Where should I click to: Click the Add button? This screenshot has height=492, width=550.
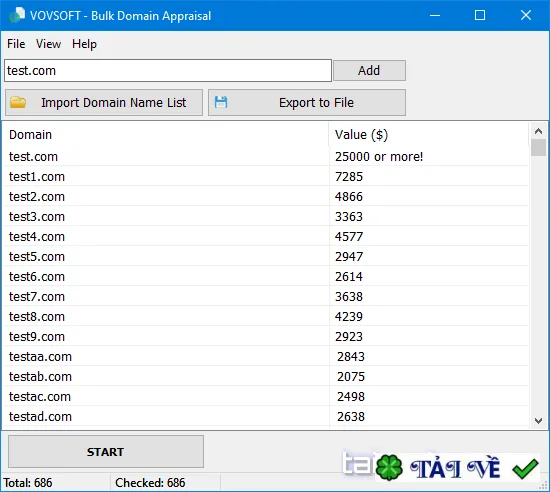point(369,70)
